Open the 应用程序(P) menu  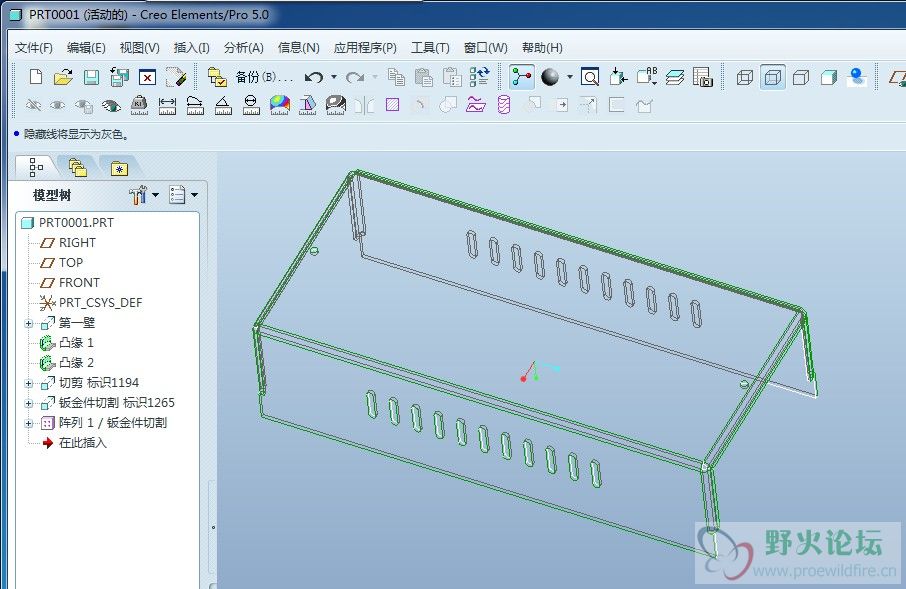365,47
